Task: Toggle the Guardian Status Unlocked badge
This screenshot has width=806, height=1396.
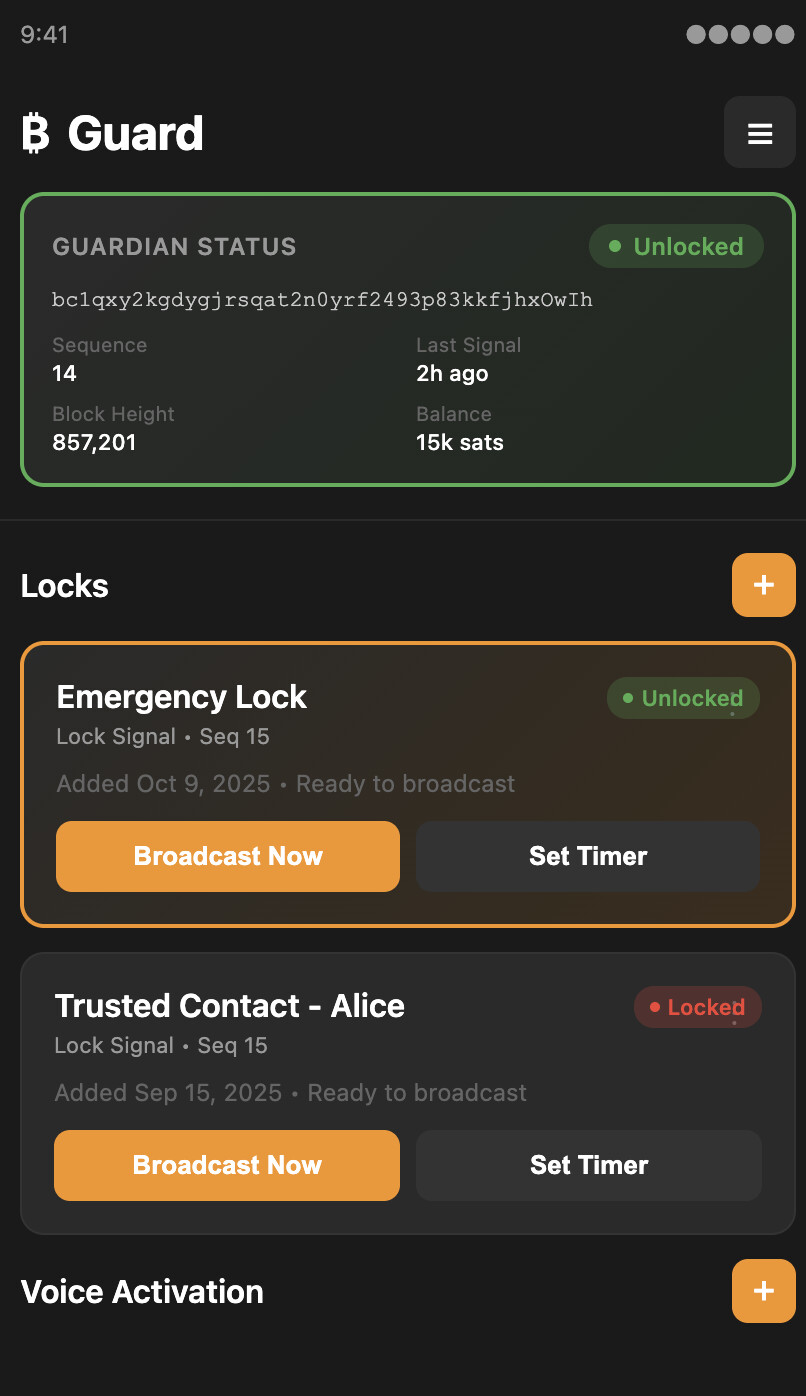Action: coord(676,247)
